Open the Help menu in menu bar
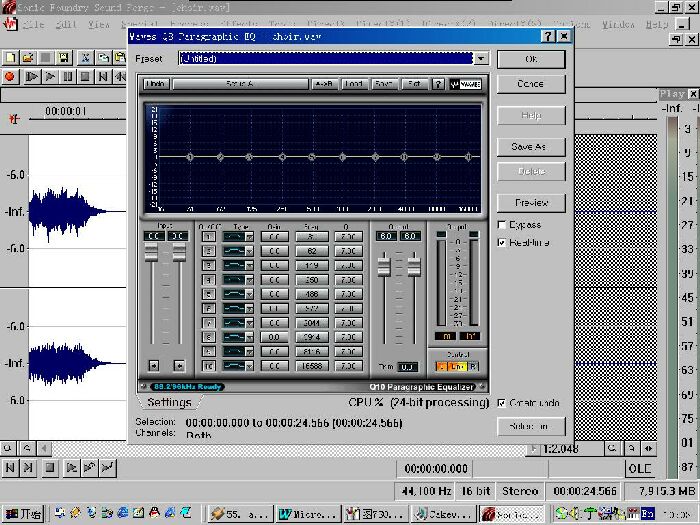 coord(657,24)
